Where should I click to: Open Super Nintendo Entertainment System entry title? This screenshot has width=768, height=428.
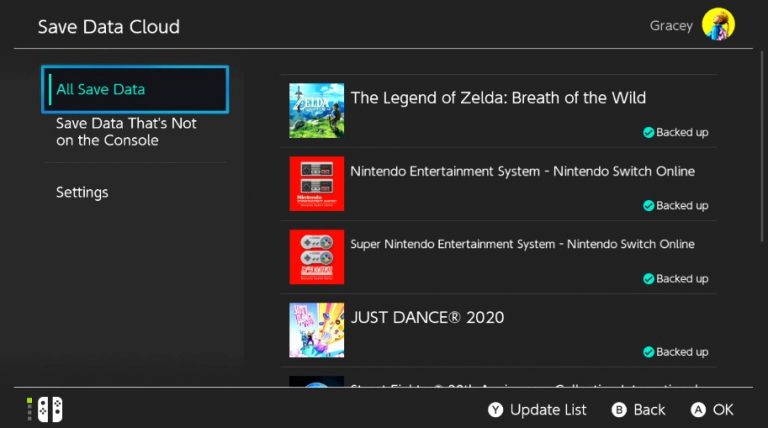(x=523, y=244)
